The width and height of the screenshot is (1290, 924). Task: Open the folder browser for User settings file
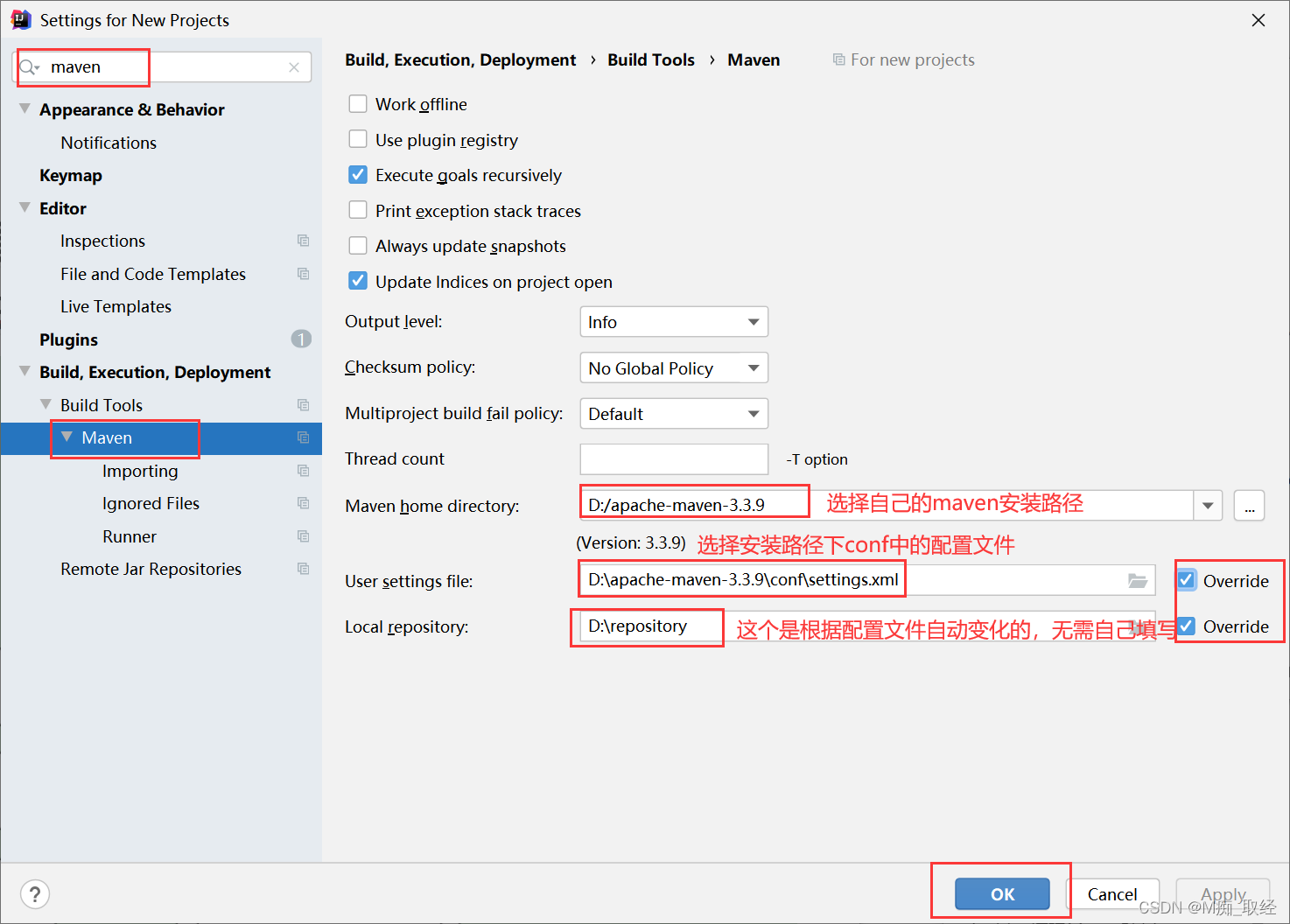tap(1137, 580)
